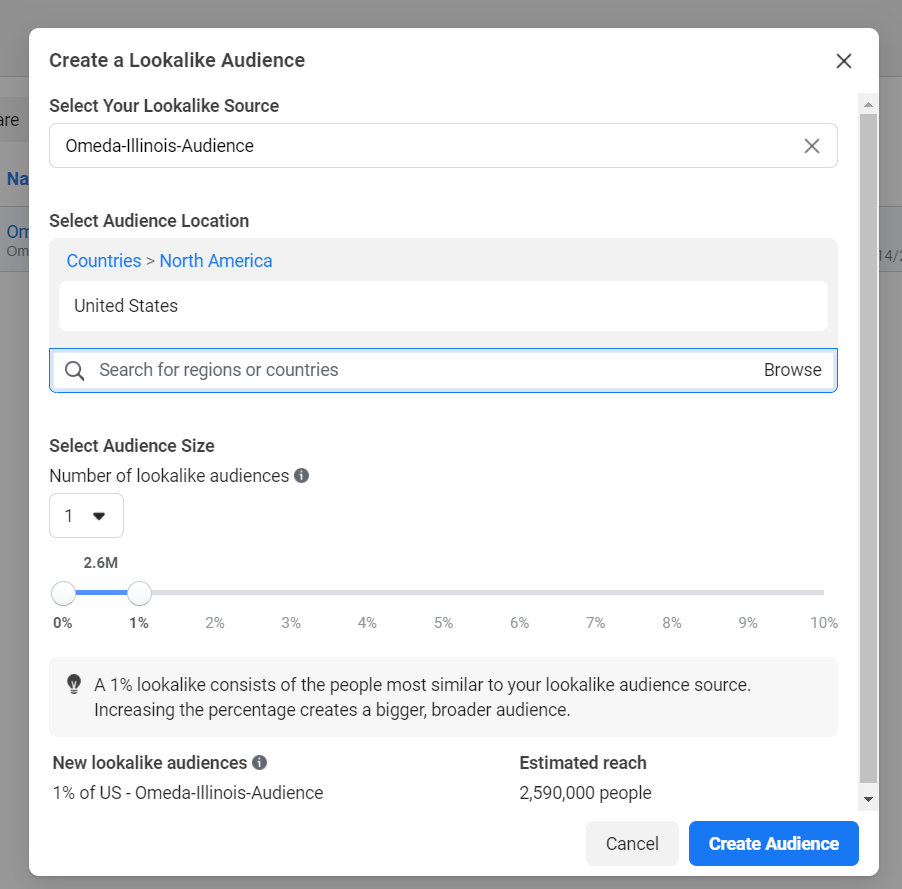Click the scrollbar up arrow

click(x=868, y=105)
